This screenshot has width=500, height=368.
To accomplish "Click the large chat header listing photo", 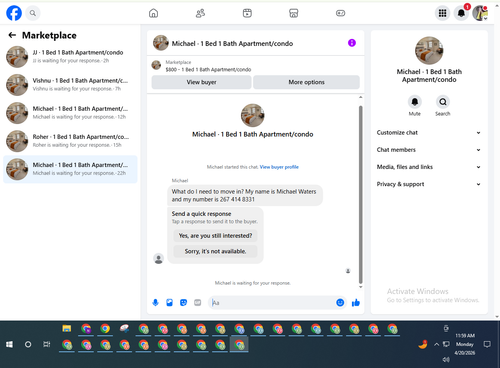I will 253,115.
